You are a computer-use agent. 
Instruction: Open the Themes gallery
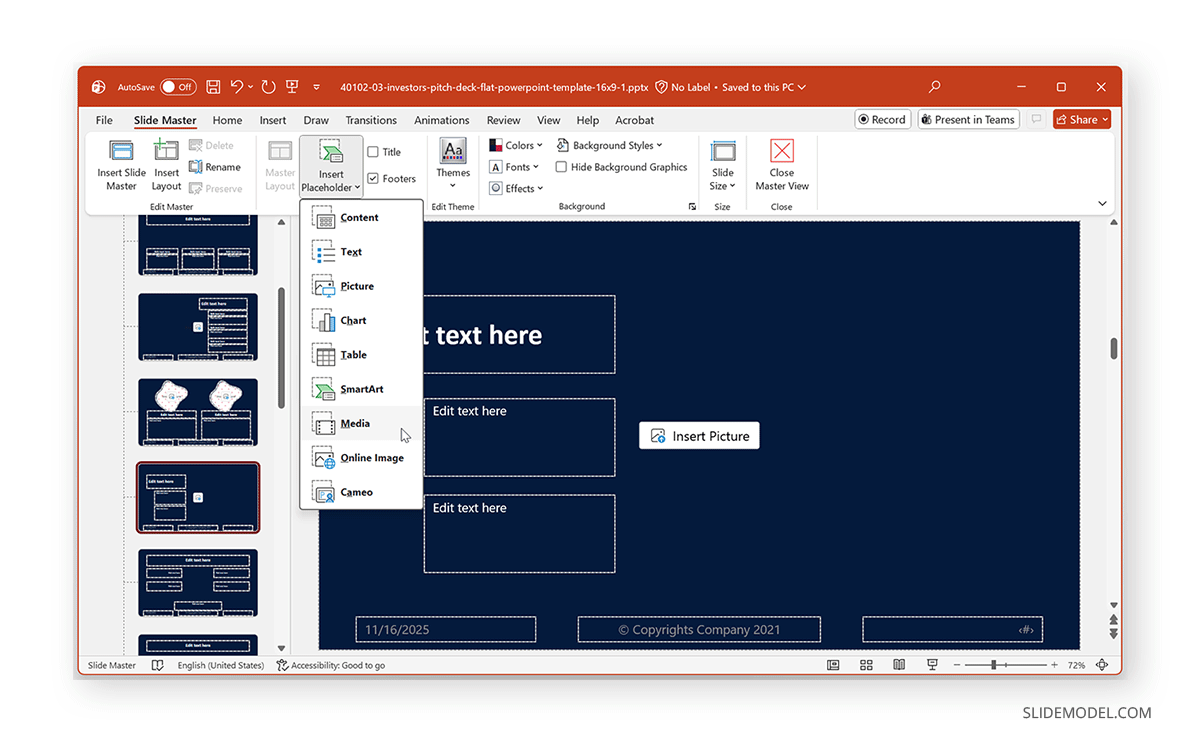point(453,163)
